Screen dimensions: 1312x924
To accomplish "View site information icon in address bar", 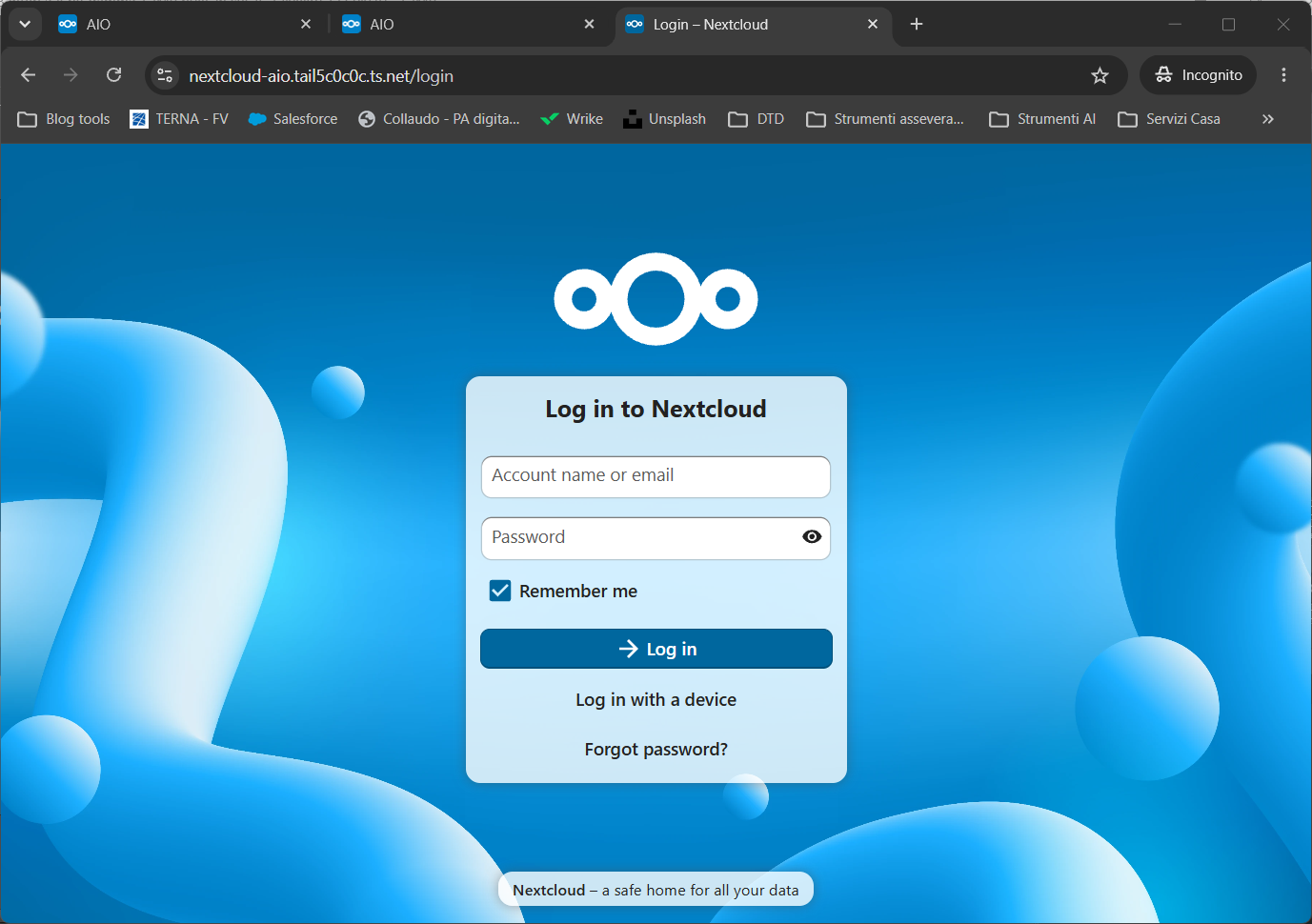I will (x=165, y=75).
